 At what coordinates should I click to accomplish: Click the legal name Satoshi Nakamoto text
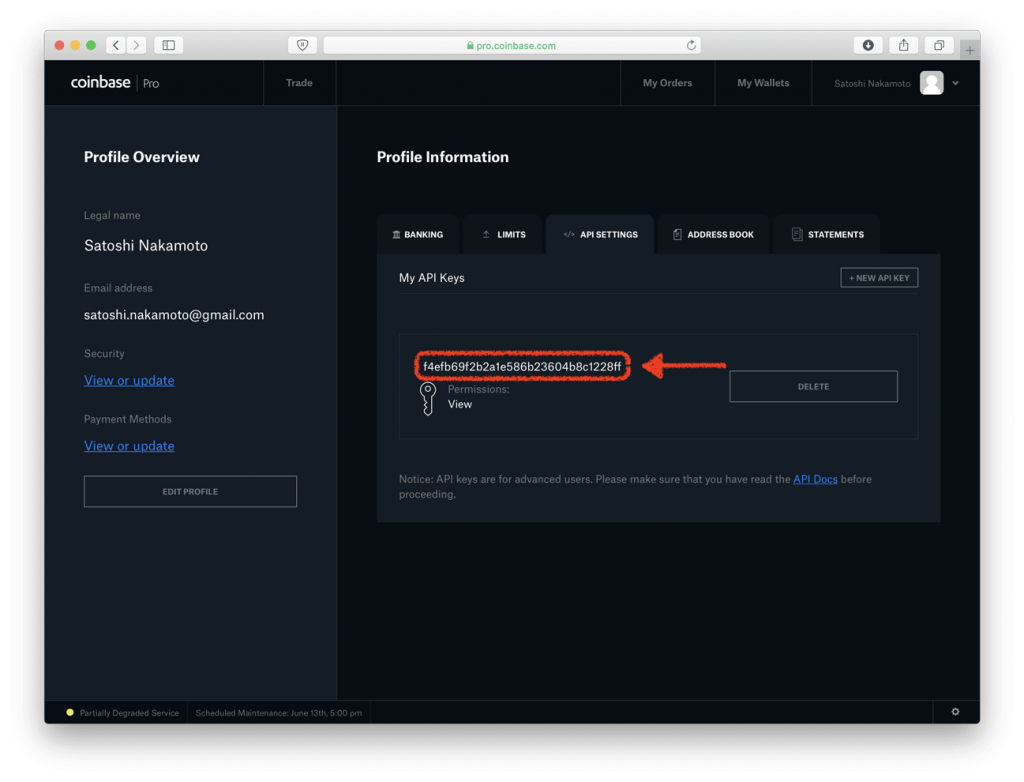pos(146,246)
